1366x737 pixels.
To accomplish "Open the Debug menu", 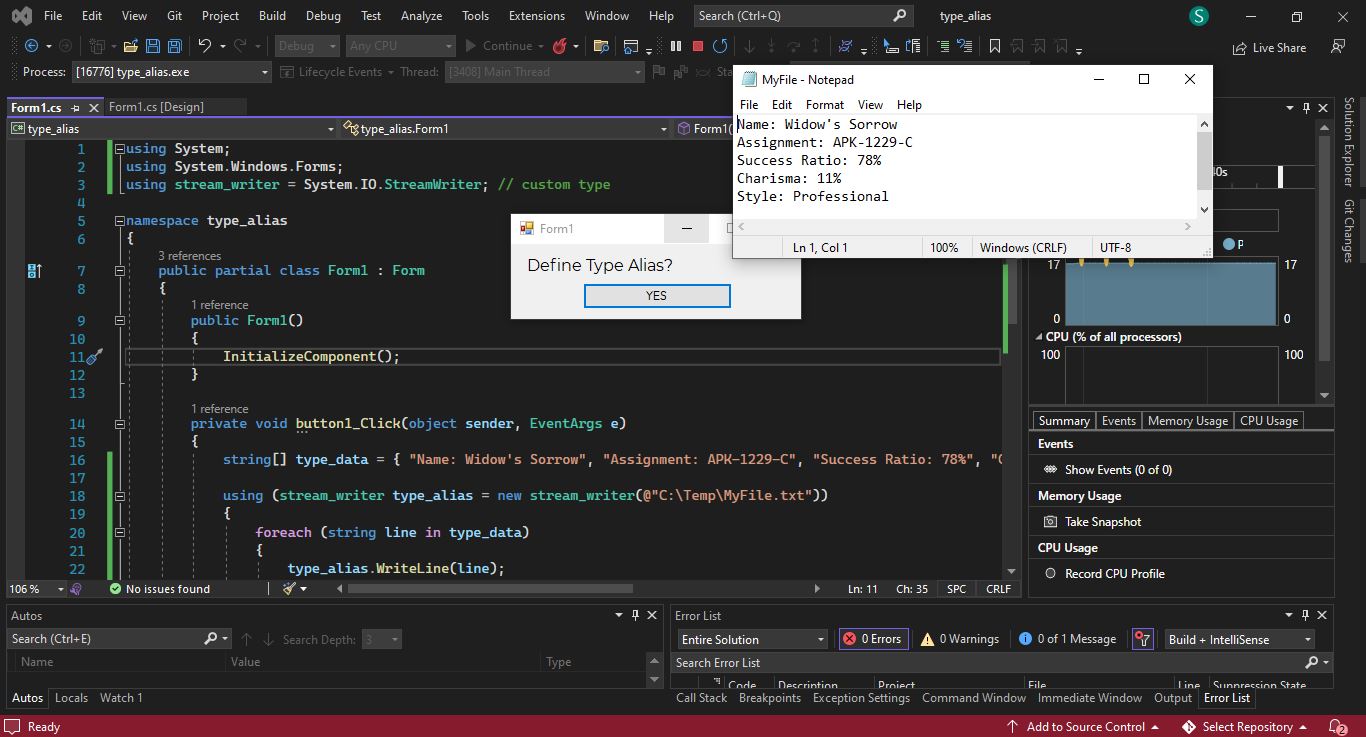I will tap(323, 16).
